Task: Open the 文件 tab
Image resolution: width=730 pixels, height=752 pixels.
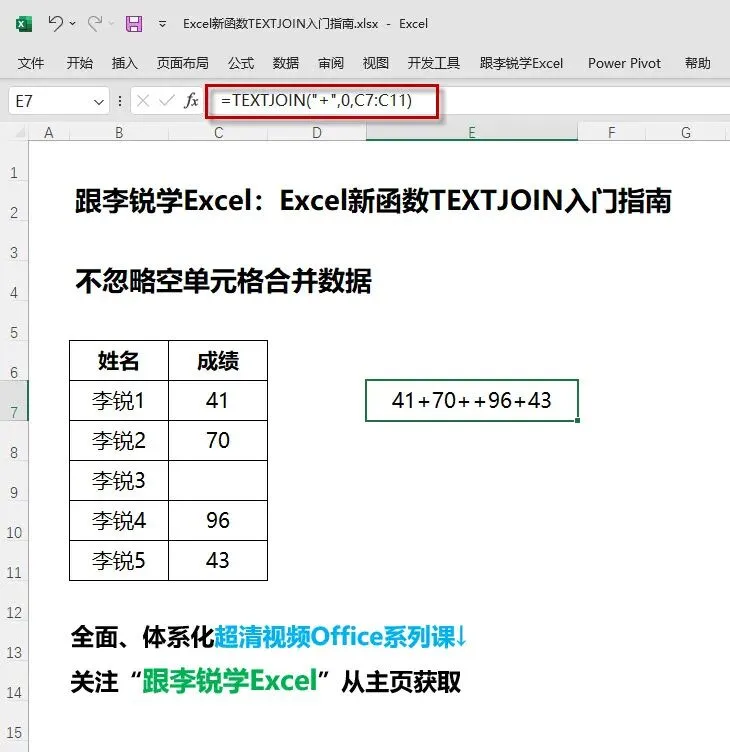Action: [x=31, y=63]
